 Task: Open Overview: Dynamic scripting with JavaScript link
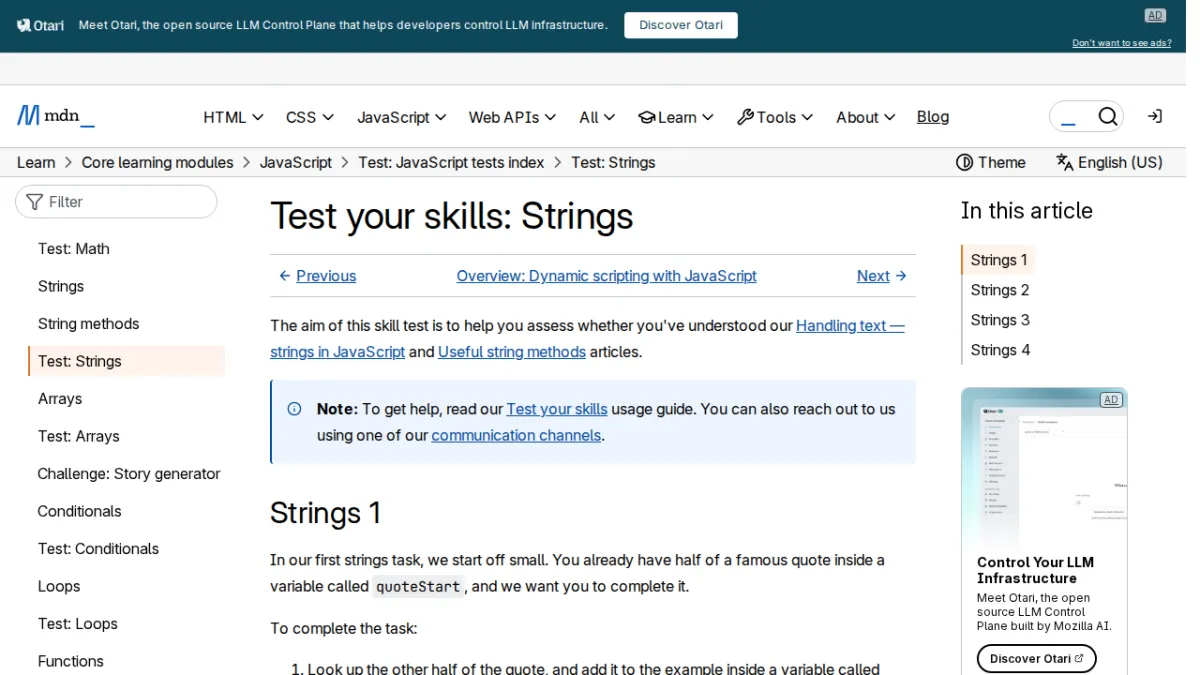tap(607, 276)
